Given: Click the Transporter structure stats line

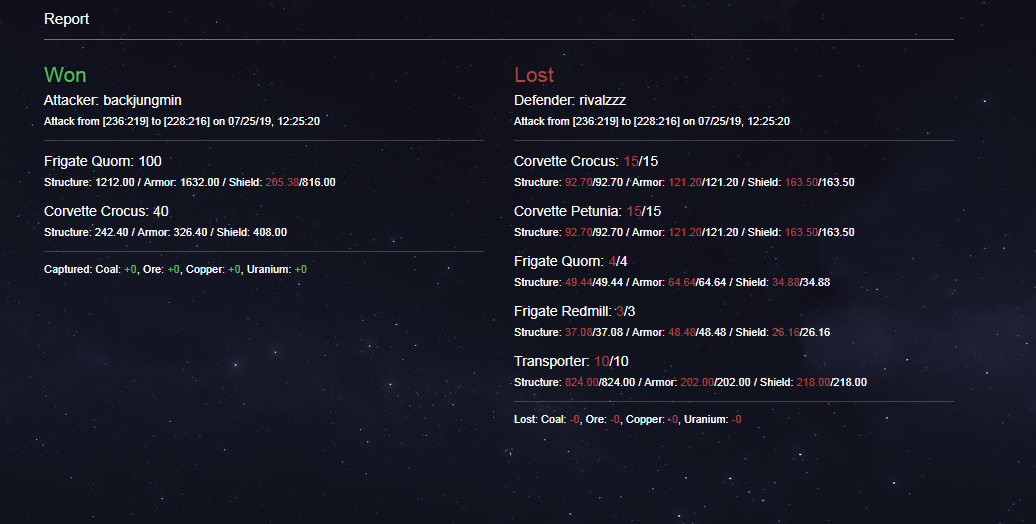Looking at the screenshot, I should 690,383.
